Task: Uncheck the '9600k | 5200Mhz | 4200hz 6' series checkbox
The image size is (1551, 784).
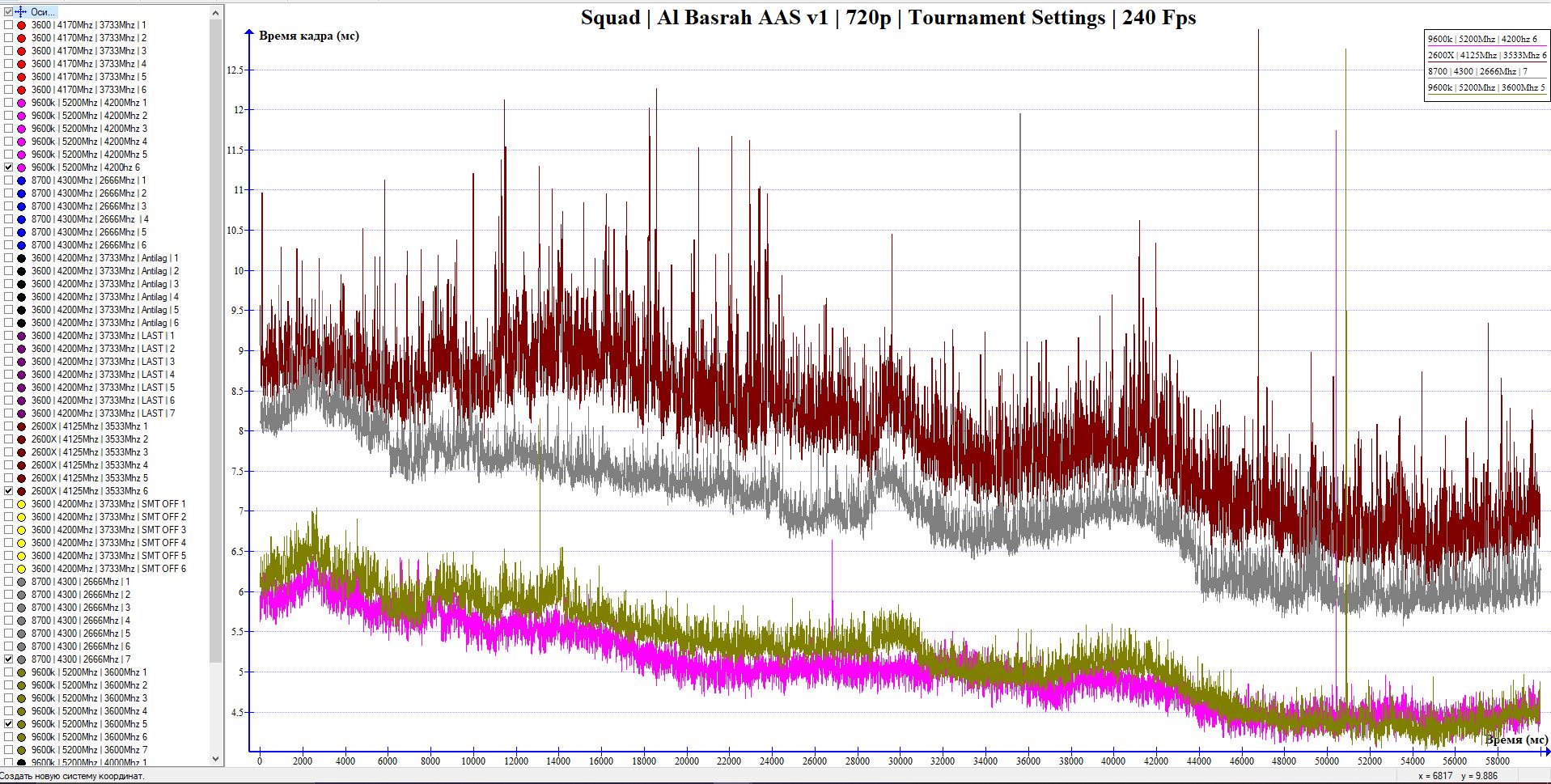Action: (x=8, y=167)
